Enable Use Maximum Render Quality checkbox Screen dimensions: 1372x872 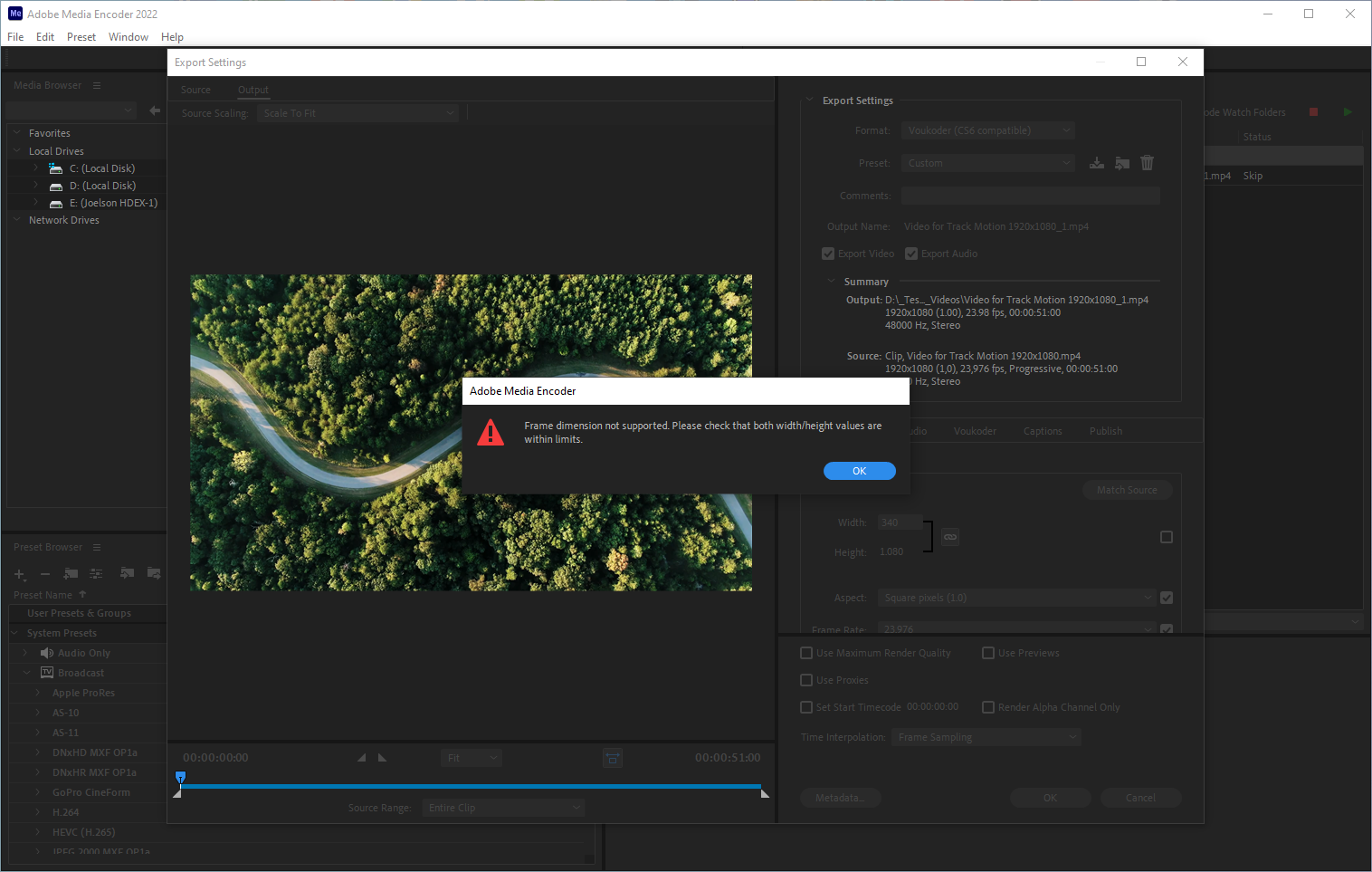[x=806, y=653]
